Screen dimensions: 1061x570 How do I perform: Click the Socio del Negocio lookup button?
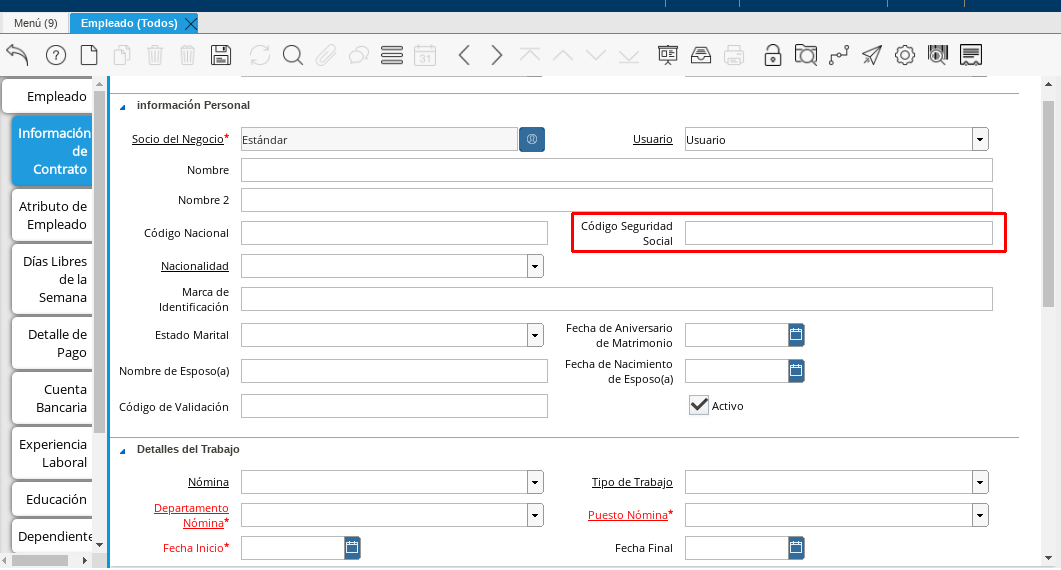click(x=532, y=140)
